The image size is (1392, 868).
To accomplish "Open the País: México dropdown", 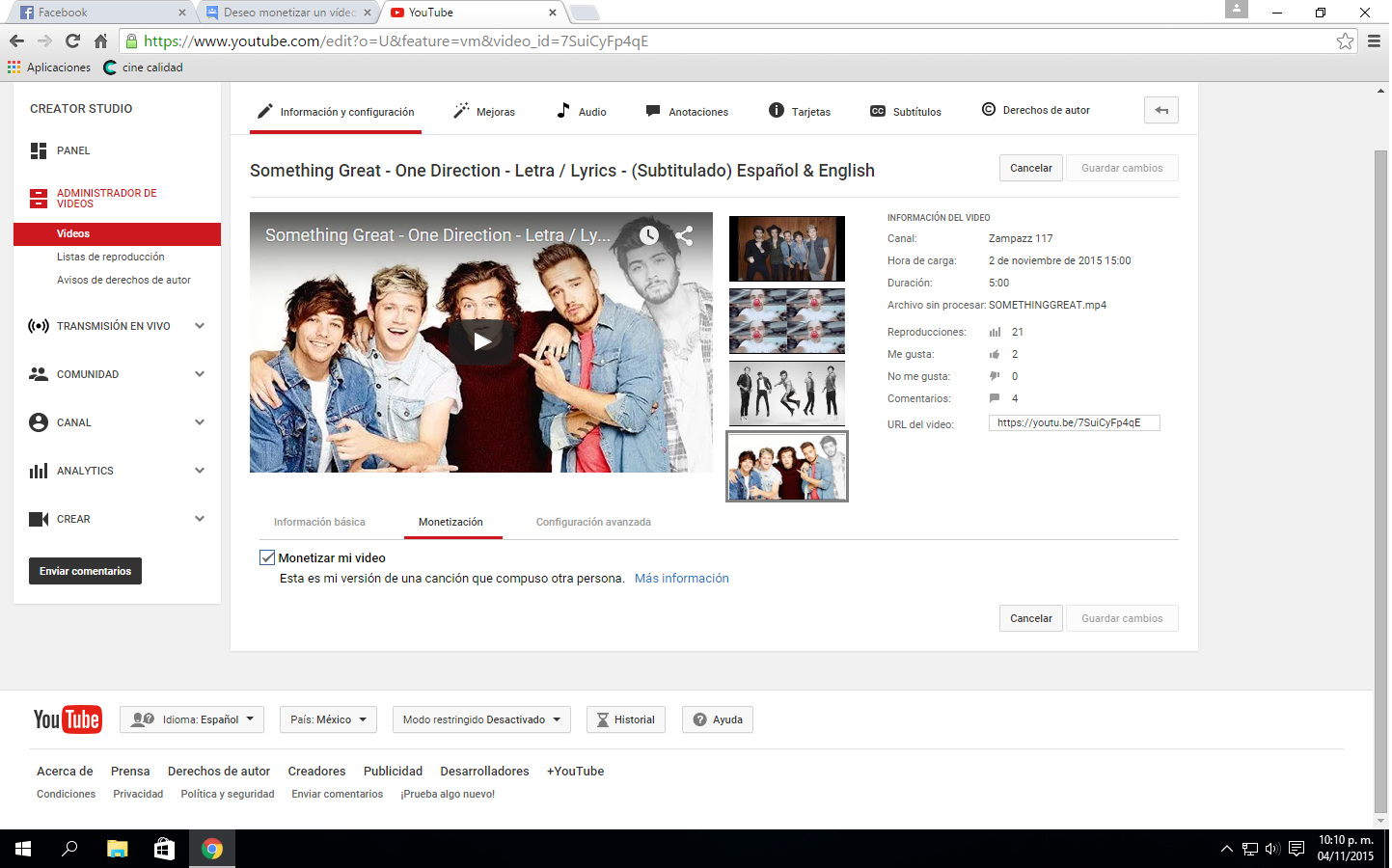I will click(x=328, y=719).
